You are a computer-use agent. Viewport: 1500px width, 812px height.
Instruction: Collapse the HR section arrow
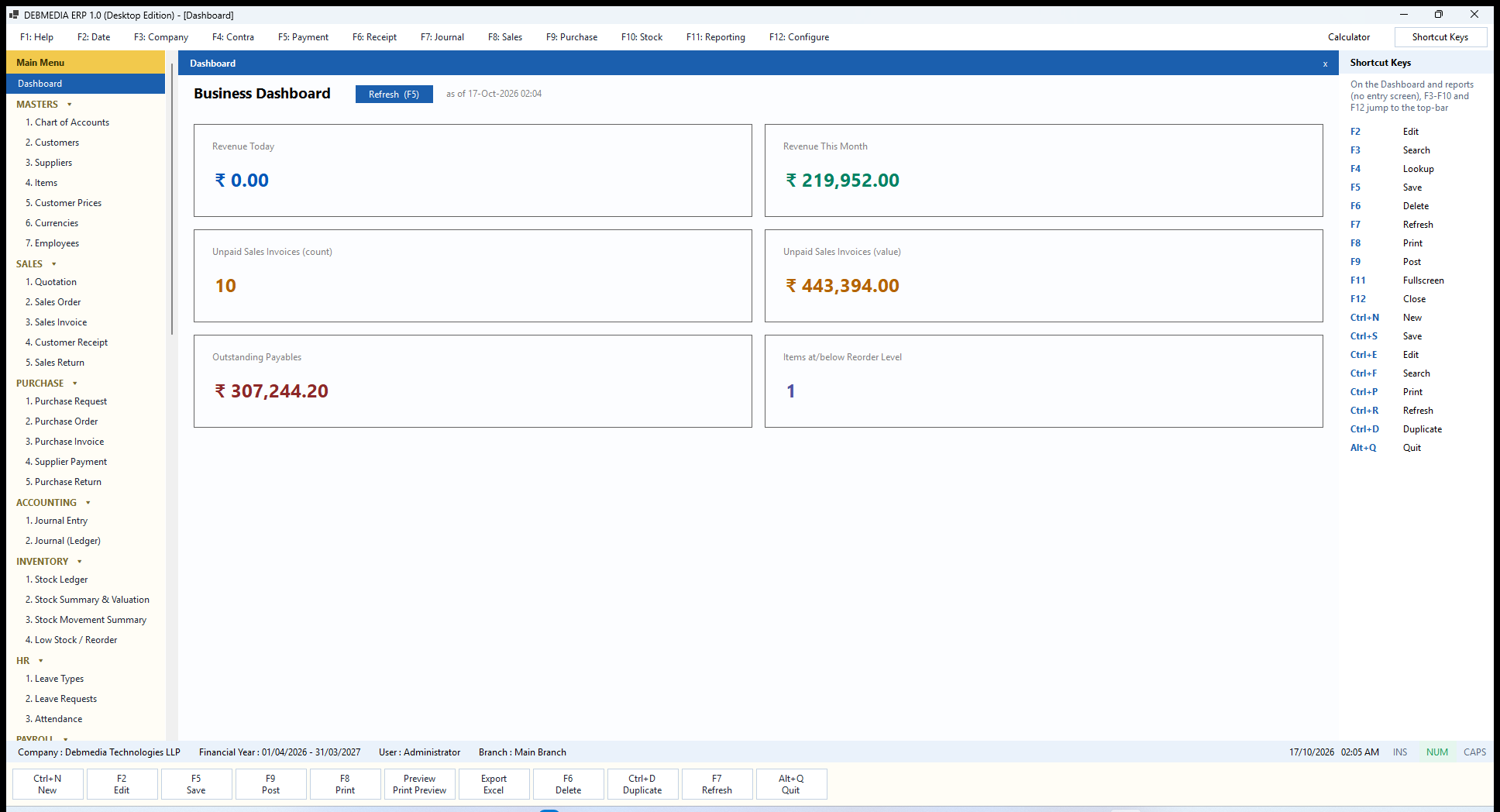coord(41,661)
